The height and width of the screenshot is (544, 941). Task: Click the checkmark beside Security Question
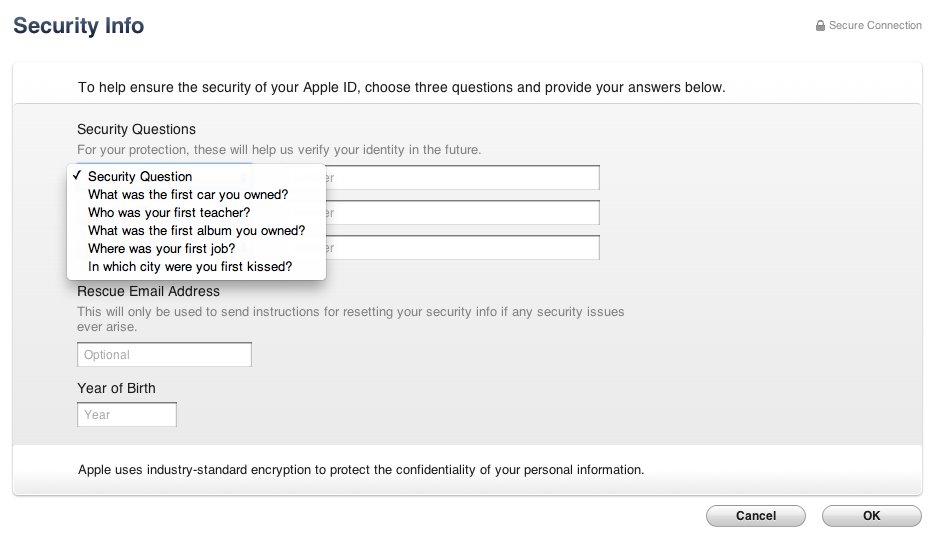(76, 175)
